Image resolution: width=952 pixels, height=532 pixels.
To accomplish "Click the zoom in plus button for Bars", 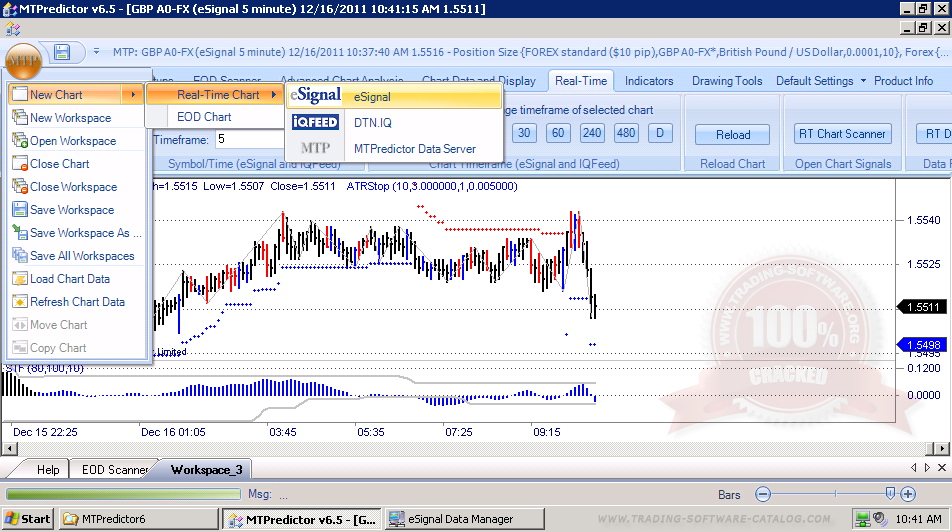I will [907, 494].
